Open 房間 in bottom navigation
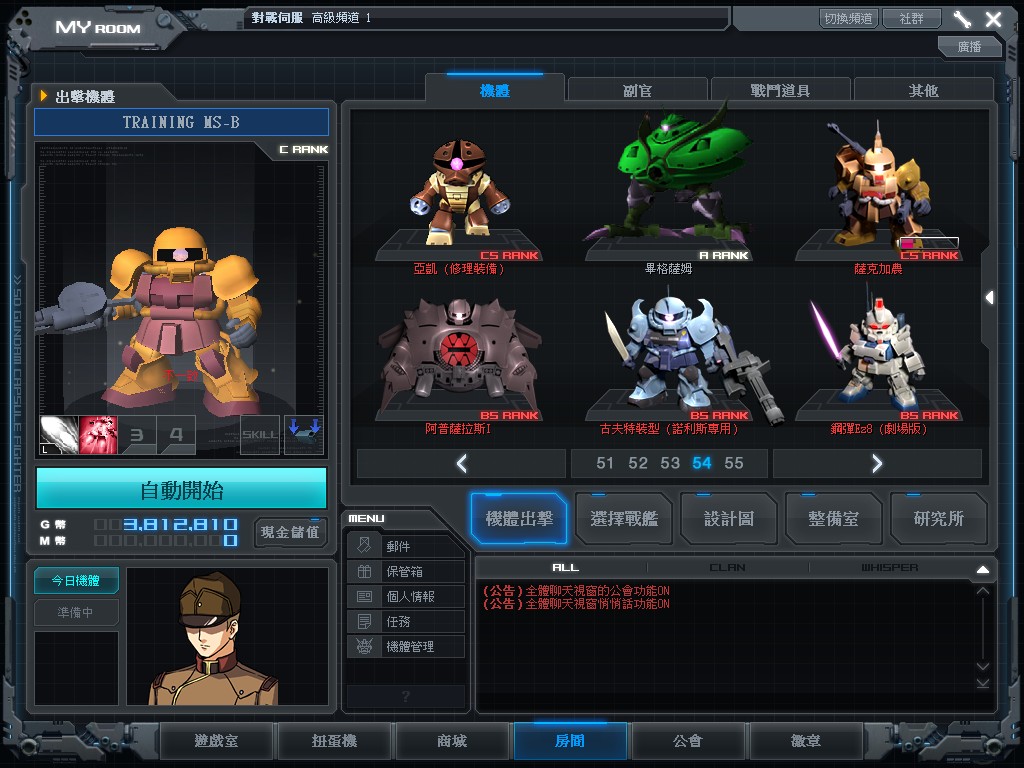The width and height of the screenshot is (1024, 768). click(x=570, y=741)
